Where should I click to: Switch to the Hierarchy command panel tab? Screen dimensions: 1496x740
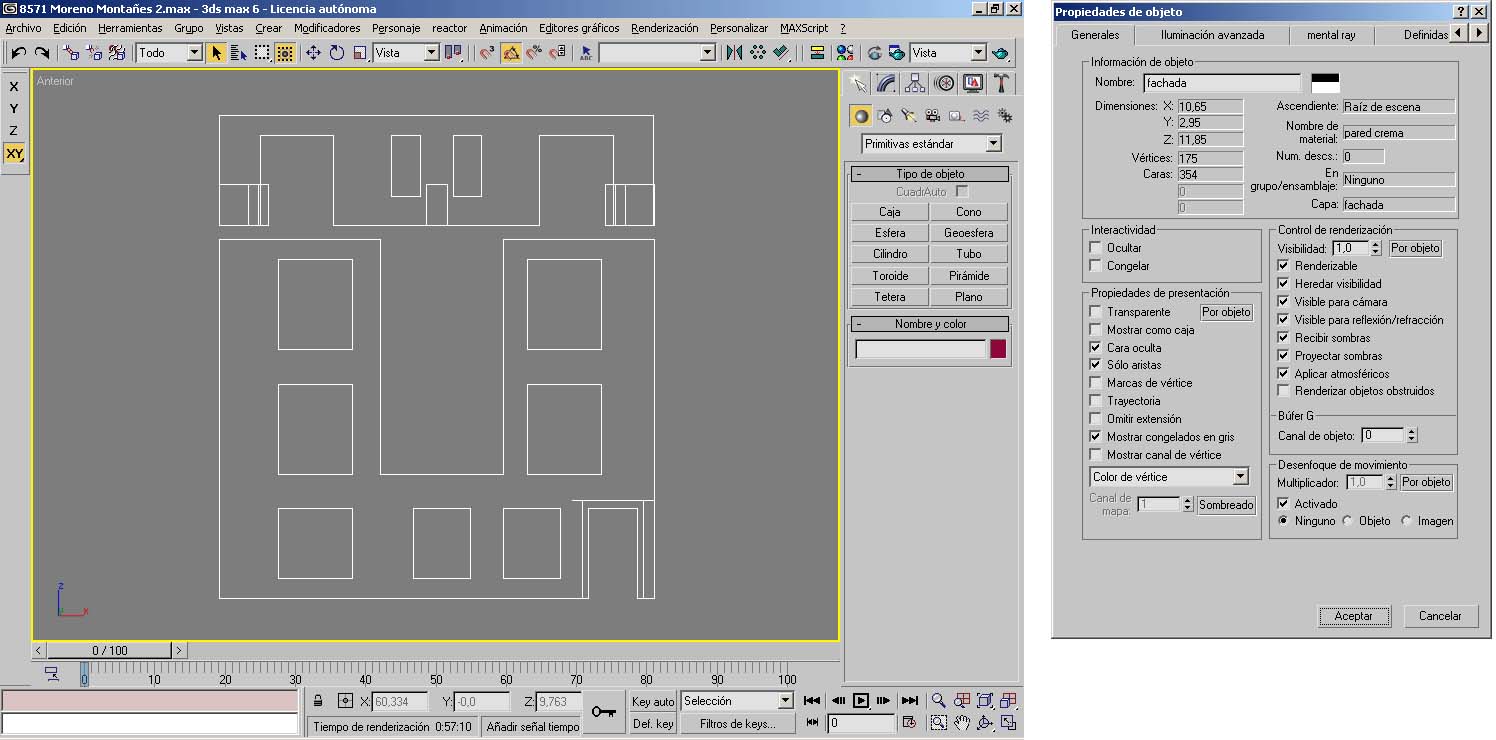[x=915, y=83]
